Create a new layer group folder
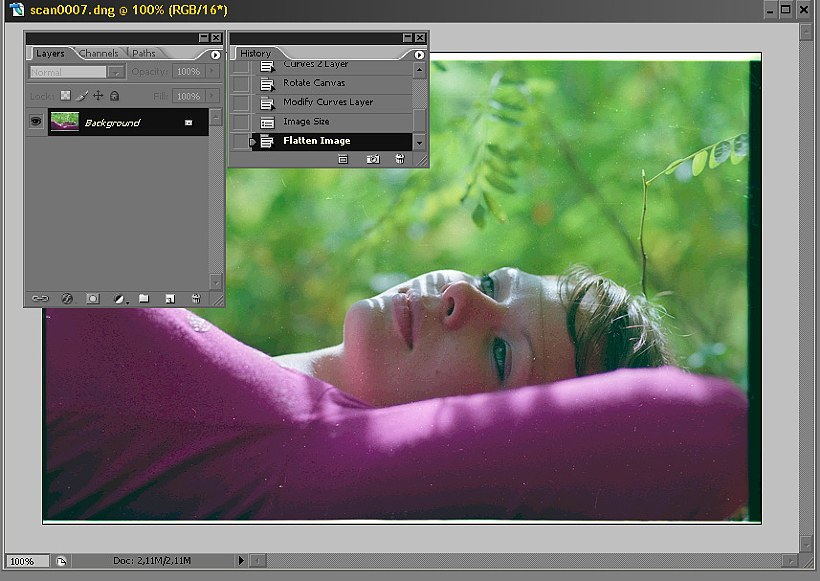The image size is (820, 581). (144, 298)
